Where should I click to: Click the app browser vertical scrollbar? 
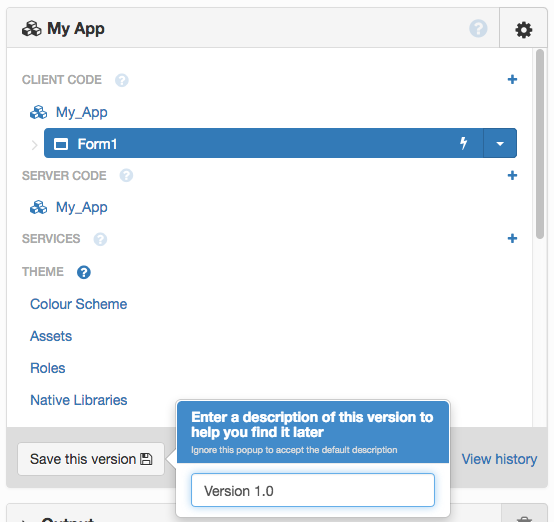click(540, 144)
